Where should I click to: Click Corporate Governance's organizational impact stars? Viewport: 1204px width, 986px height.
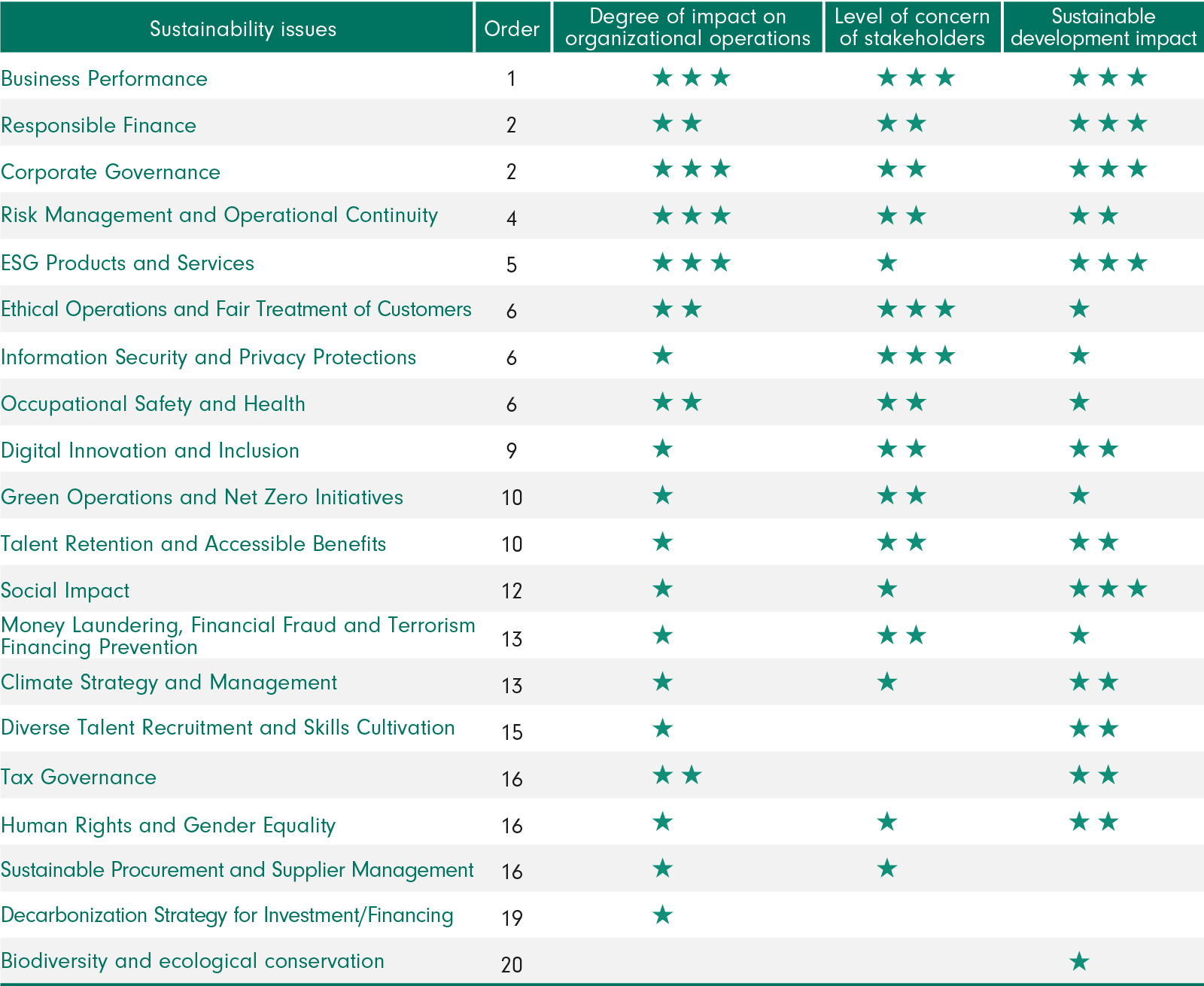692,169
